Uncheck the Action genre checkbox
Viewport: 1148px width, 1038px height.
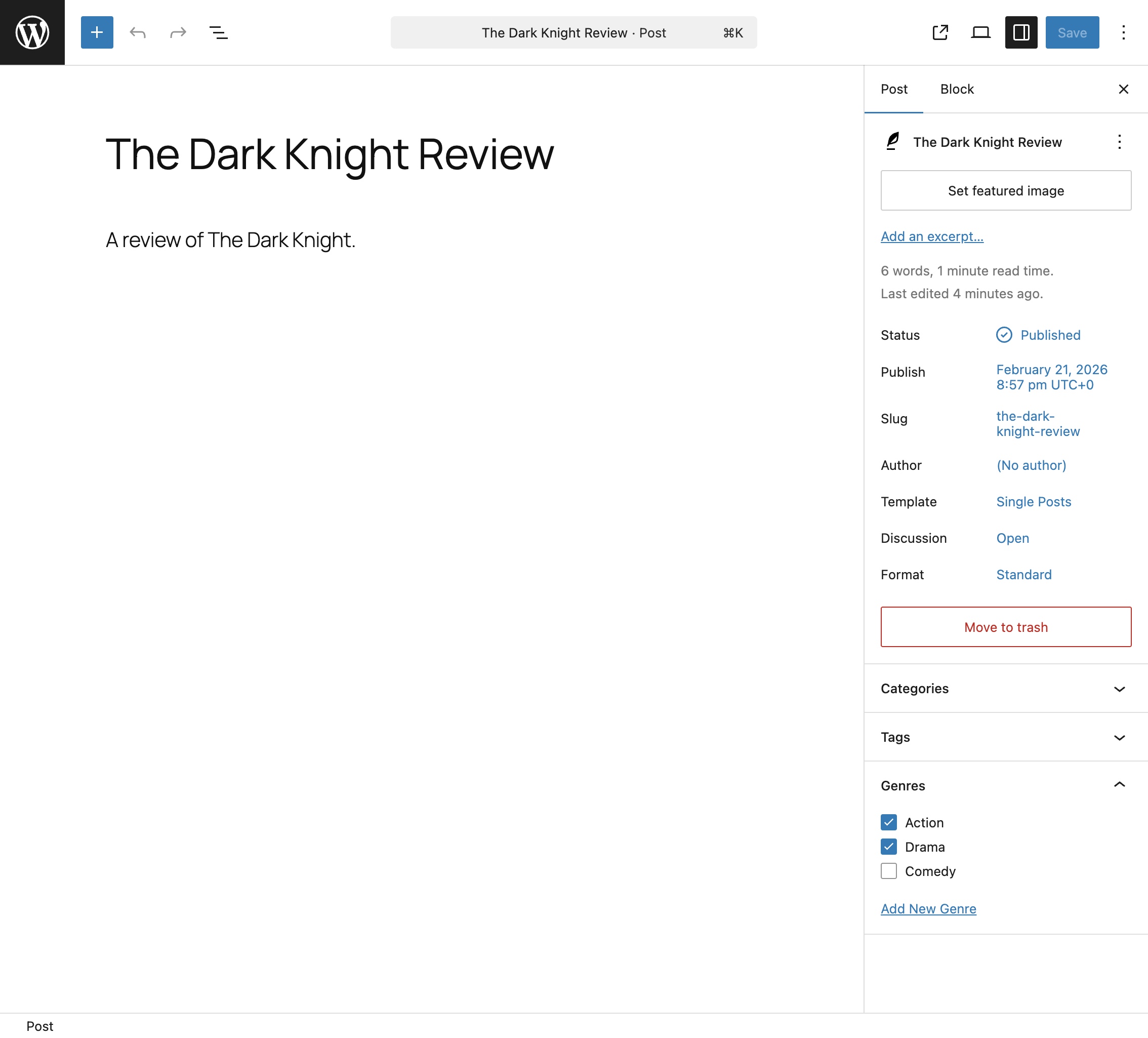point(888,822)
